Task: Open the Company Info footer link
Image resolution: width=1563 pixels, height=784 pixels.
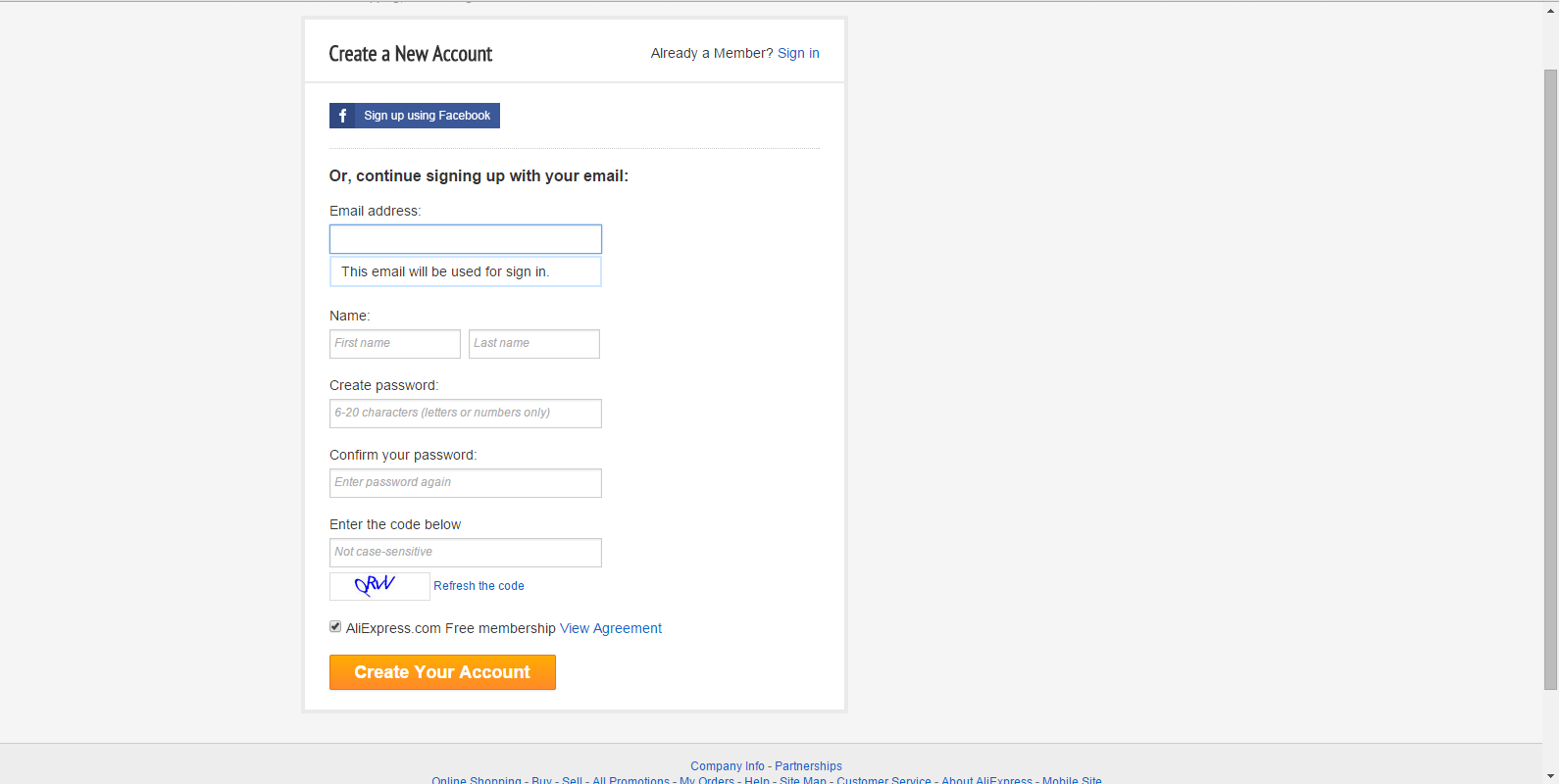Action: pyautogui.click(x=727, y=766)
